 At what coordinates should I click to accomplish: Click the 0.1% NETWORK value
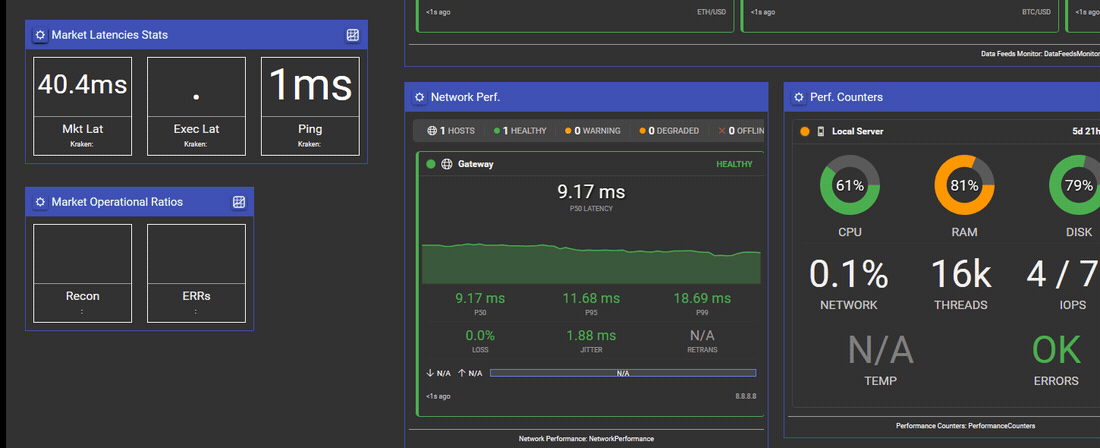tap(848, 274)
